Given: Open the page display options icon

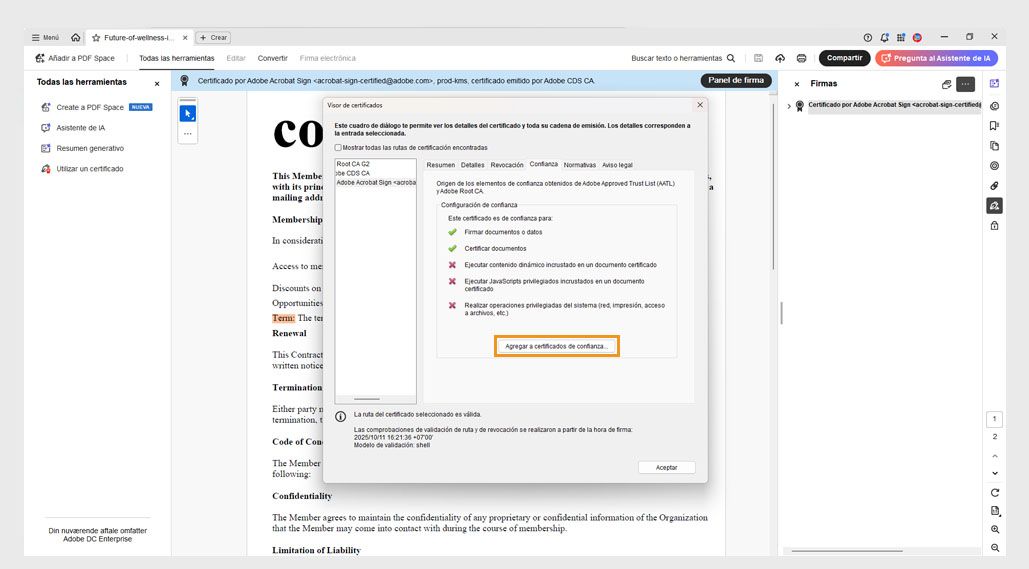Looking at the screenshot, I should 994,511.
